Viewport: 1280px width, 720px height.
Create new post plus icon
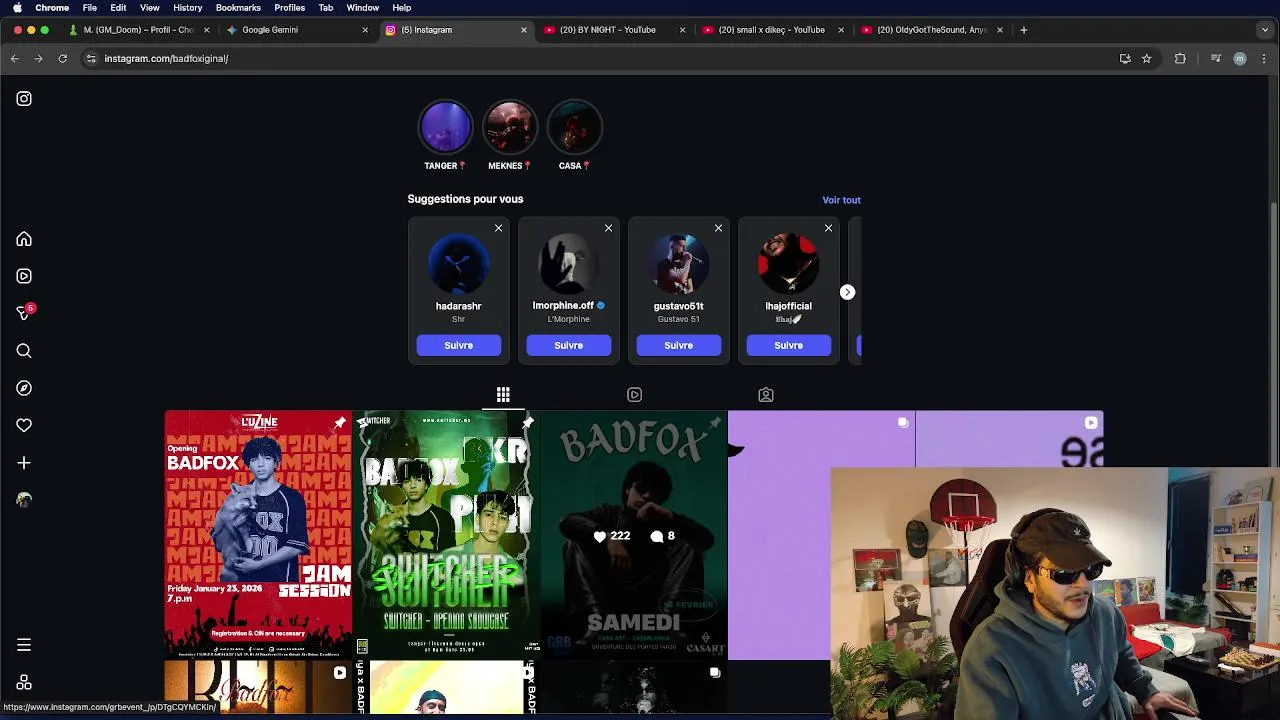pyautogui.click(x=24, y=463)
